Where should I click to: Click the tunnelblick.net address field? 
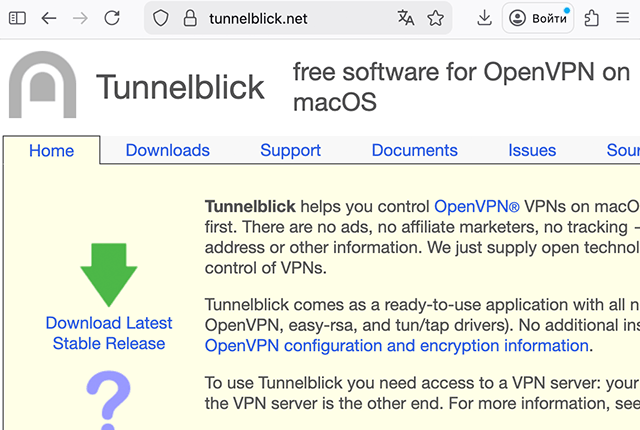click(290, 18)
